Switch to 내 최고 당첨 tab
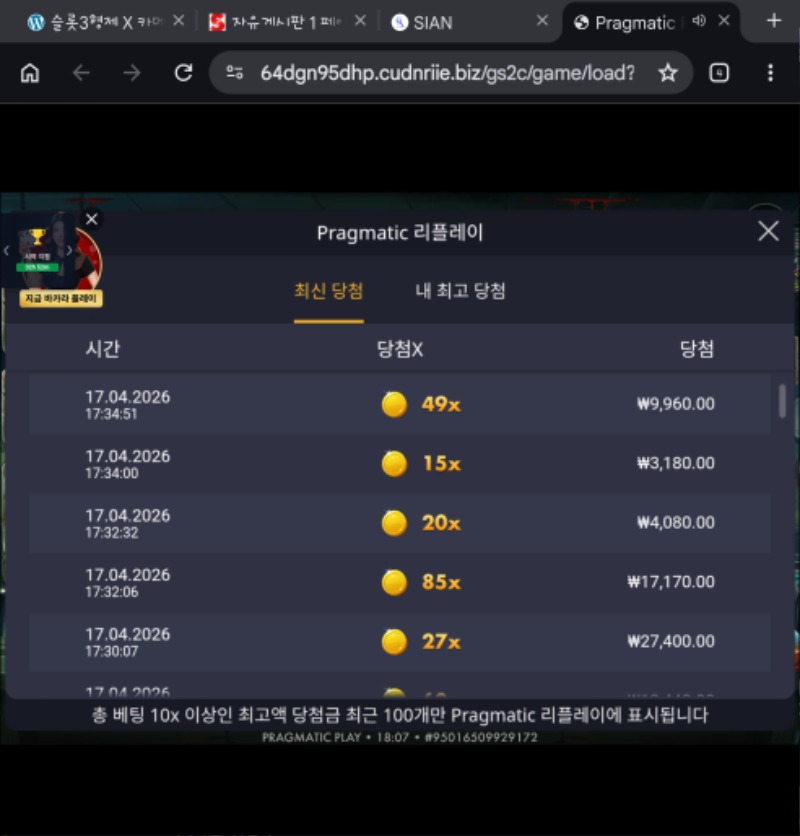 click(x=460, y=291)
